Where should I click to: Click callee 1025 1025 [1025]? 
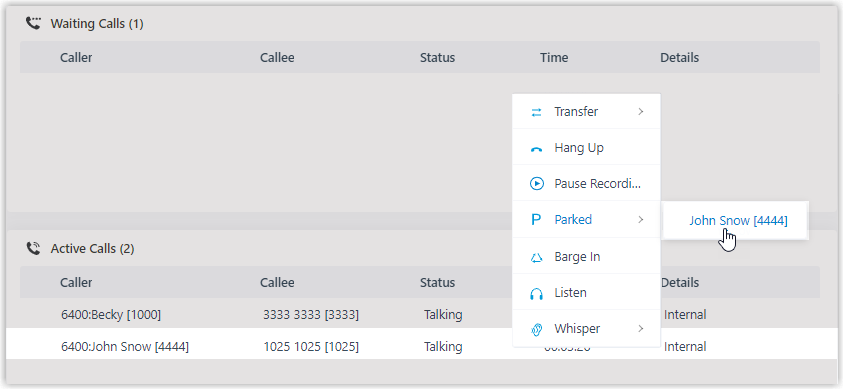(311, 346)
